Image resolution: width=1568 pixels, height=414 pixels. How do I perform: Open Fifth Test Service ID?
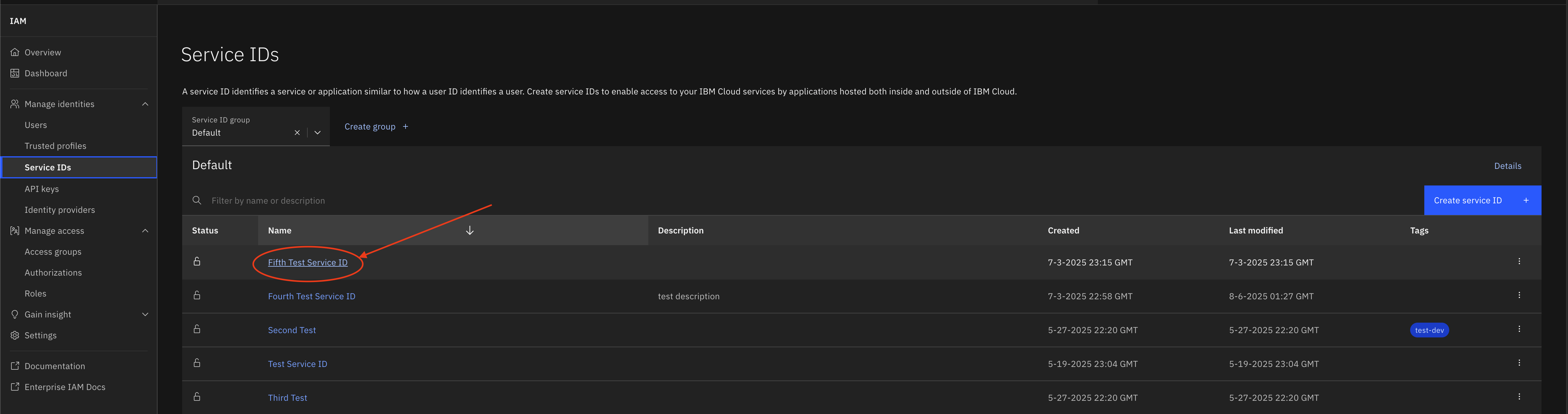point(307,262)
